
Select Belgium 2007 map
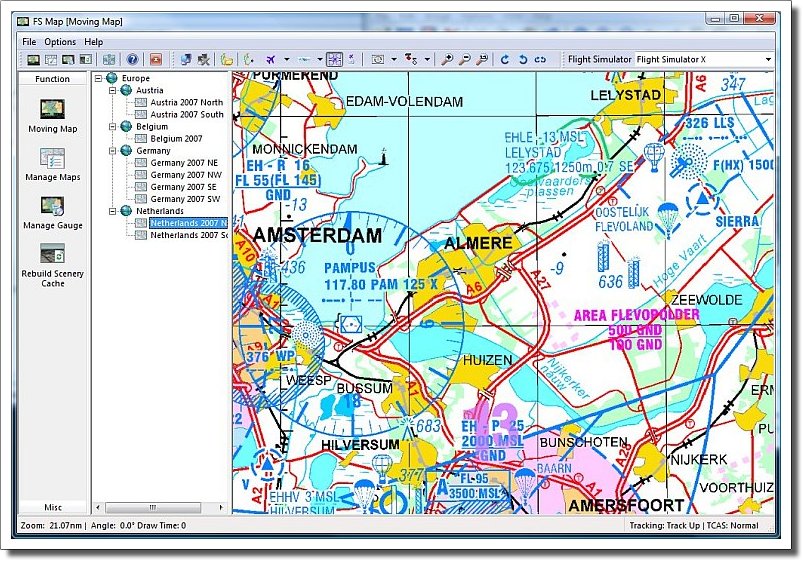pyautogui.click(x=176, y=138)
